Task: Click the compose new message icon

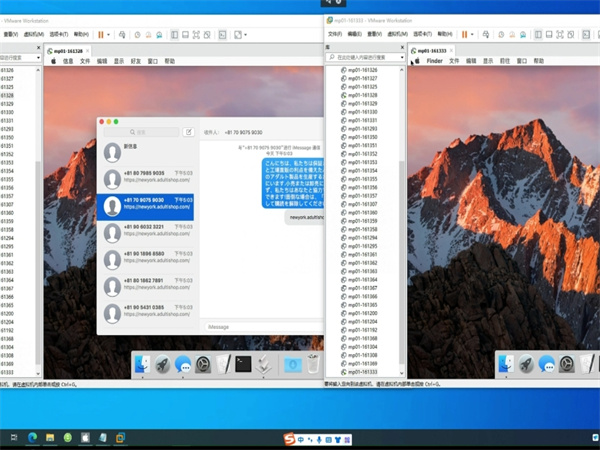Action: pyautogui.click(x=188, y=131)
